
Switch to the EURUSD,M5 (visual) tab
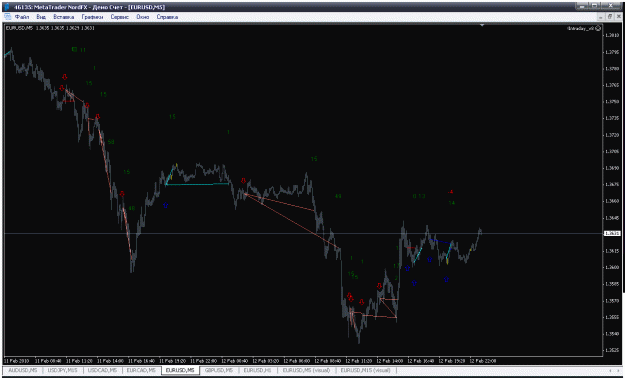click(306, 370)
